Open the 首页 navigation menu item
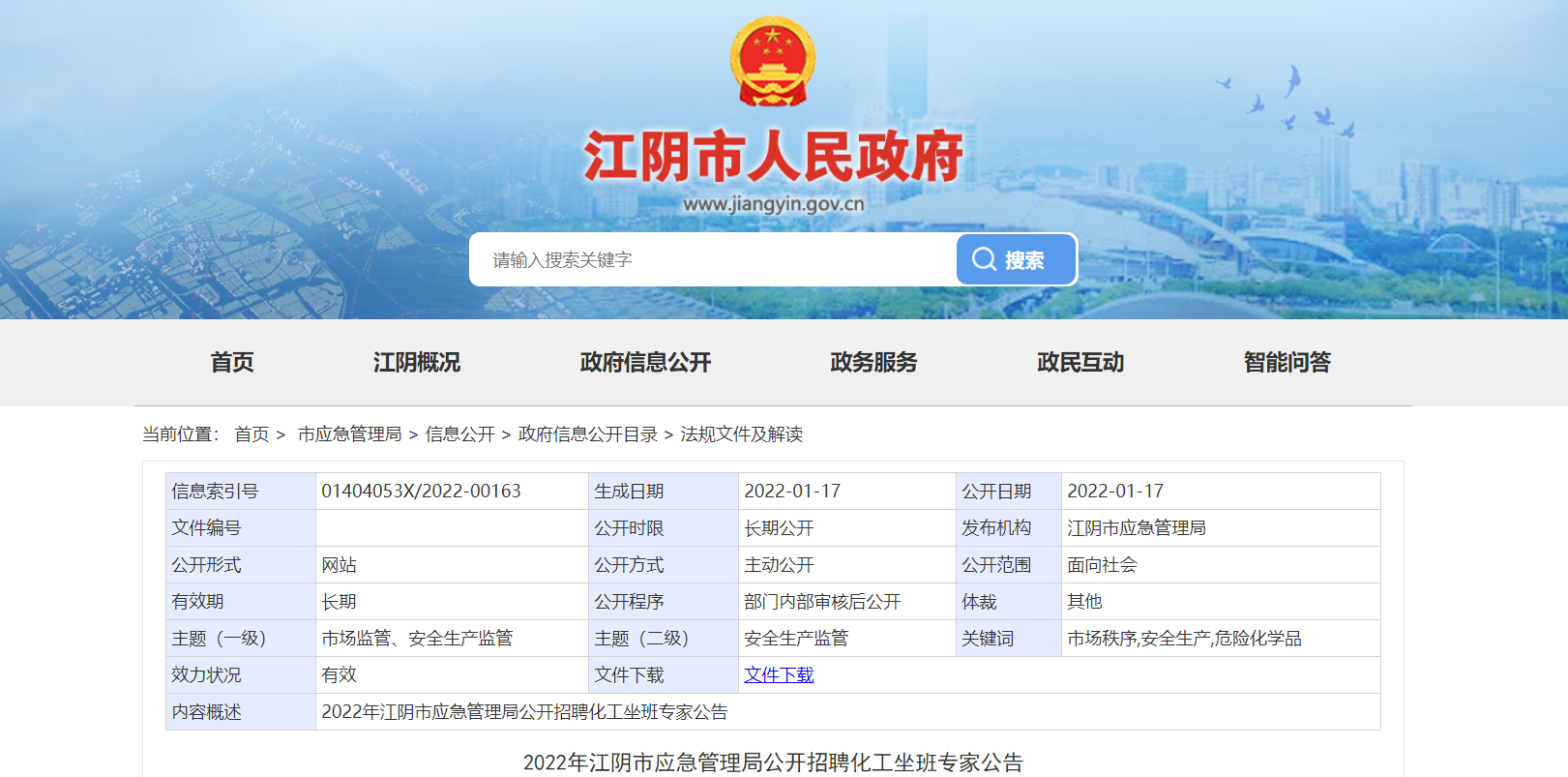This screenshot has height=777, width=1568. click(x=232, y=362)
